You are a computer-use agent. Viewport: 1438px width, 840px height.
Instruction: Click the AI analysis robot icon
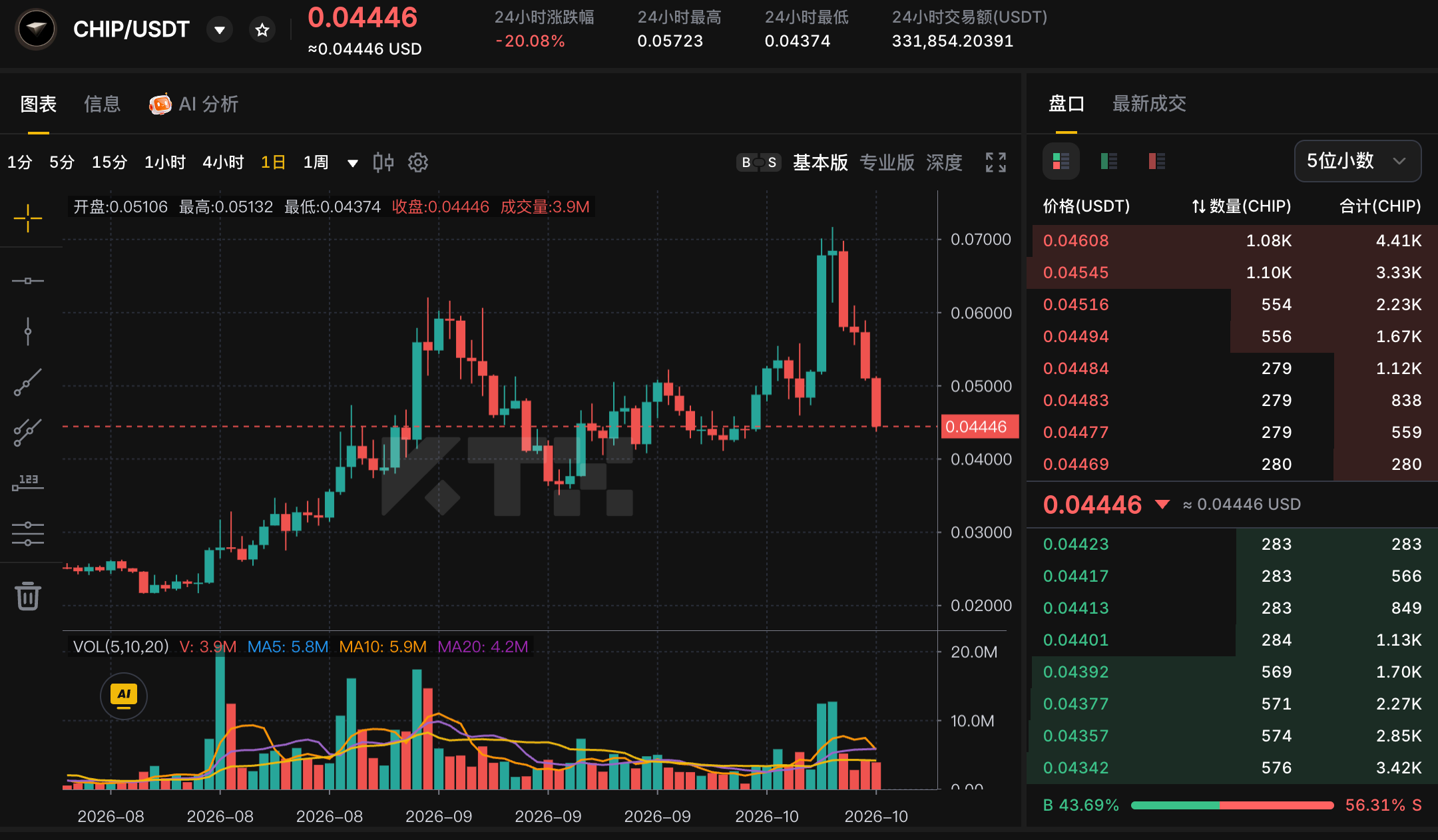(160, 104)
